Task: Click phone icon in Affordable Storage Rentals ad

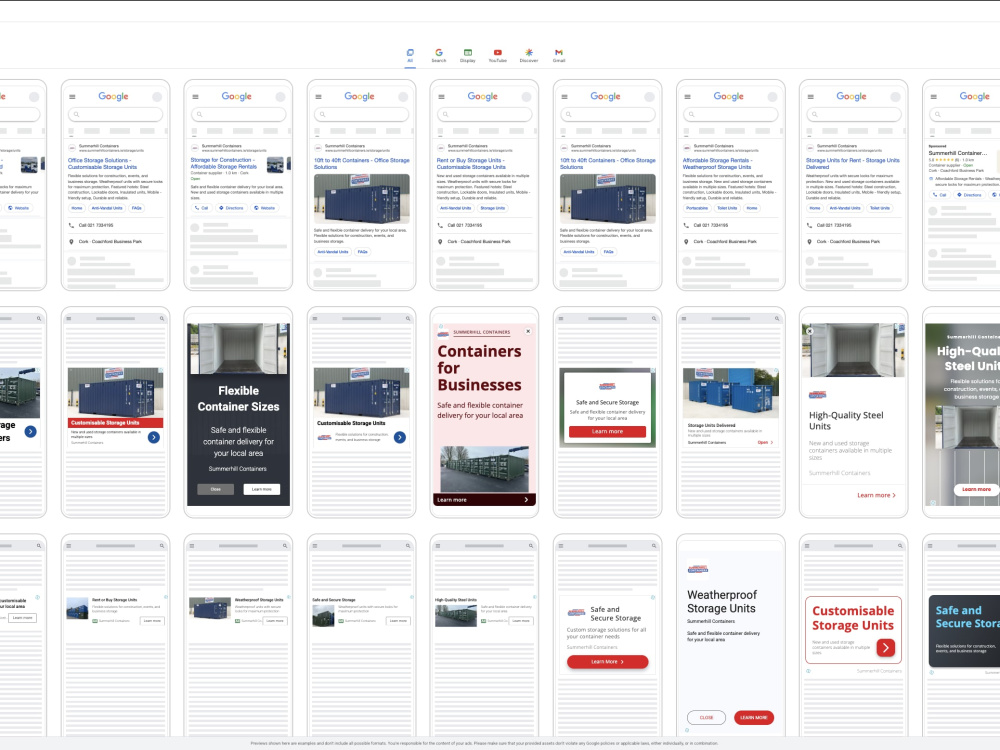Action: pyautogui.click(x=686, y=225)
